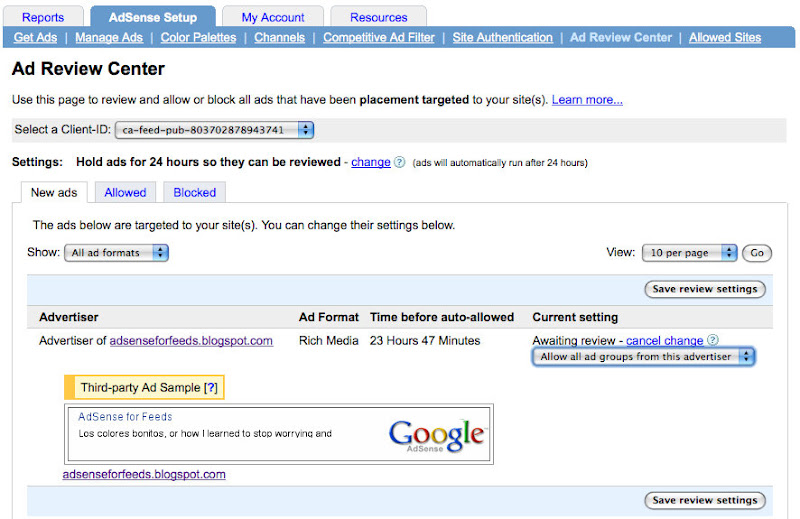Select Ad Review Center submenu item
The height and width of the screenshot is (519, 800).
(x=621, y=37)
